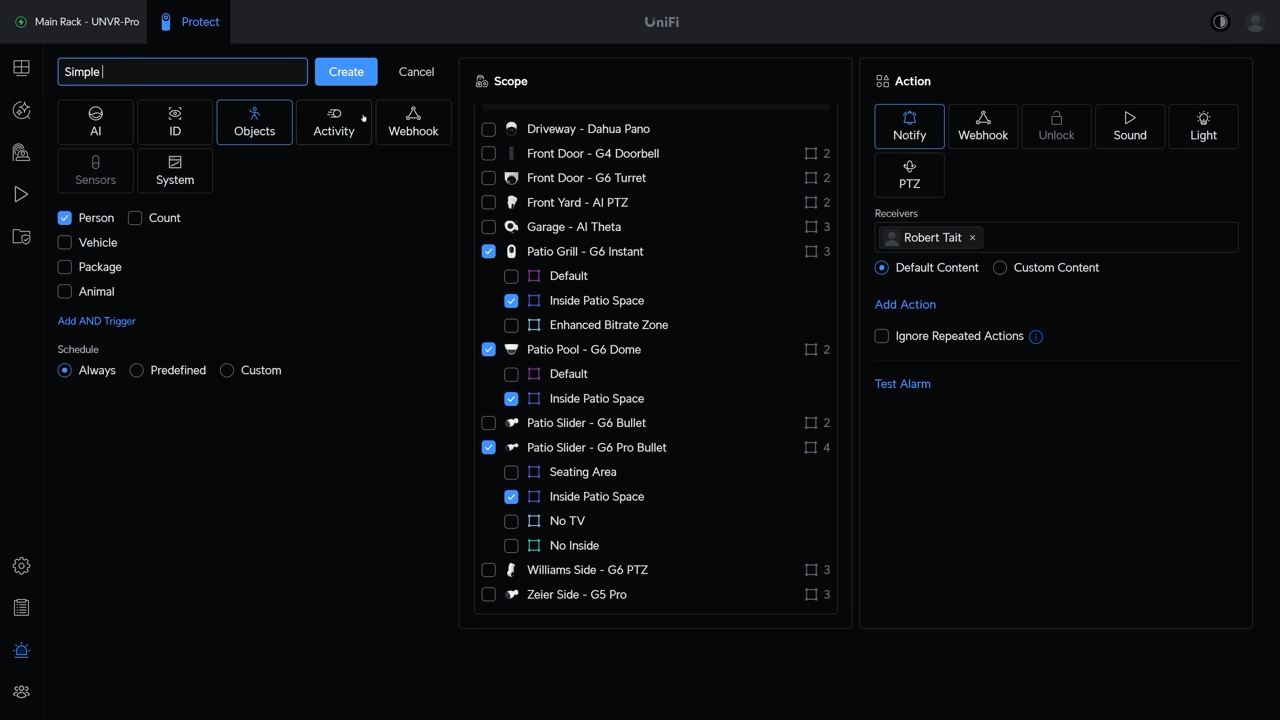Switch to the Protect tab

[189, 22]
